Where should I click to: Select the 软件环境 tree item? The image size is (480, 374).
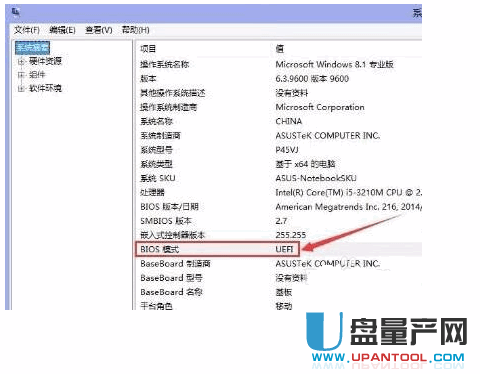[x=45, y=88]
